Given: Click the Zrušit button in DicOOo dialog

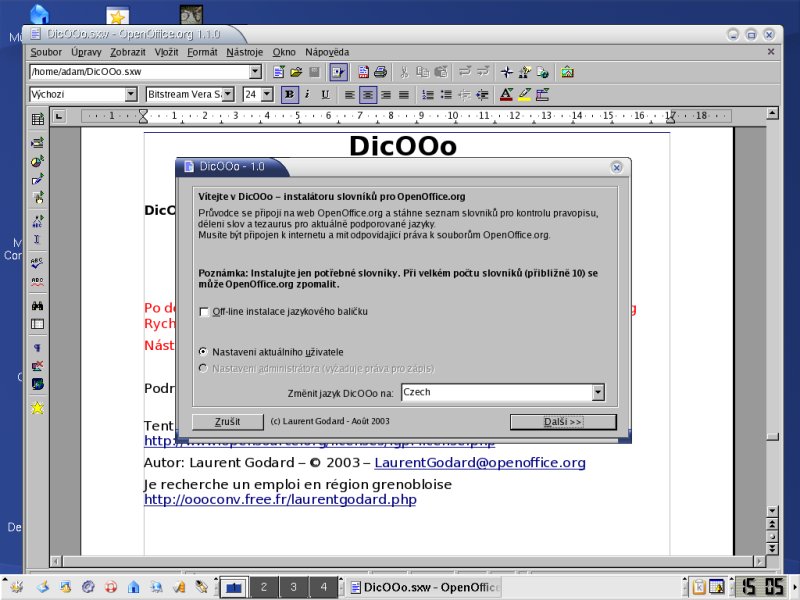Looking at the screenshot, I should pyautogui.click(x=228, y=421).
